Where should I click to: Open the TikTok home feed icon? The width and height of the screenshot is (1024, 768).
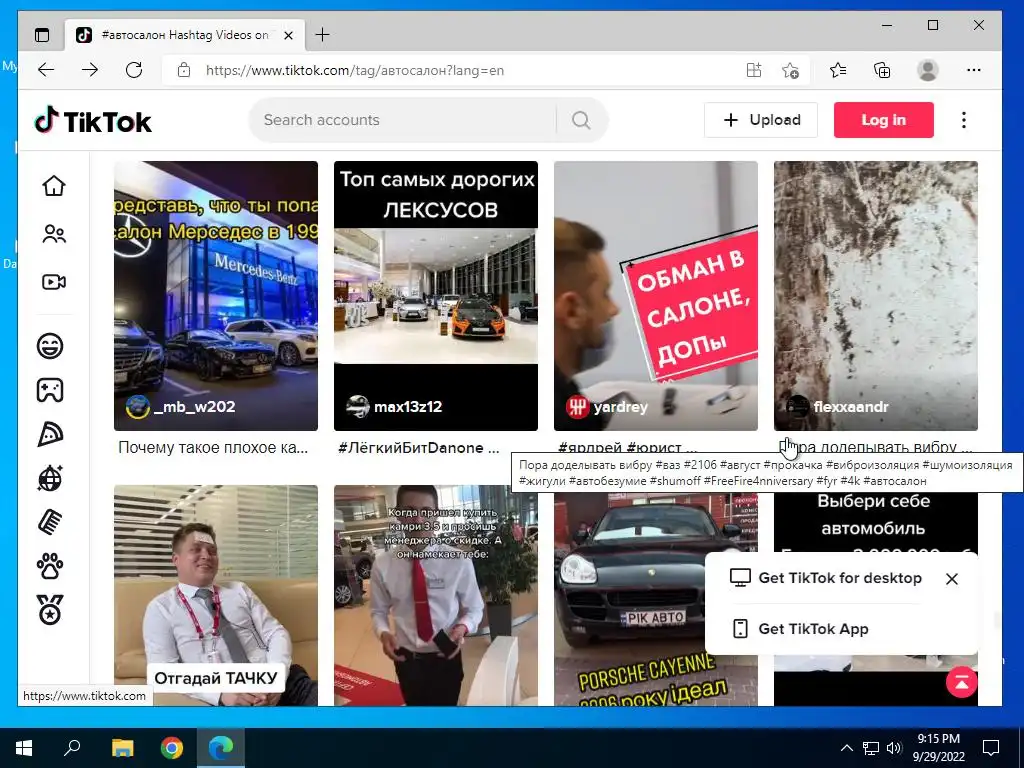click(54, 186)
